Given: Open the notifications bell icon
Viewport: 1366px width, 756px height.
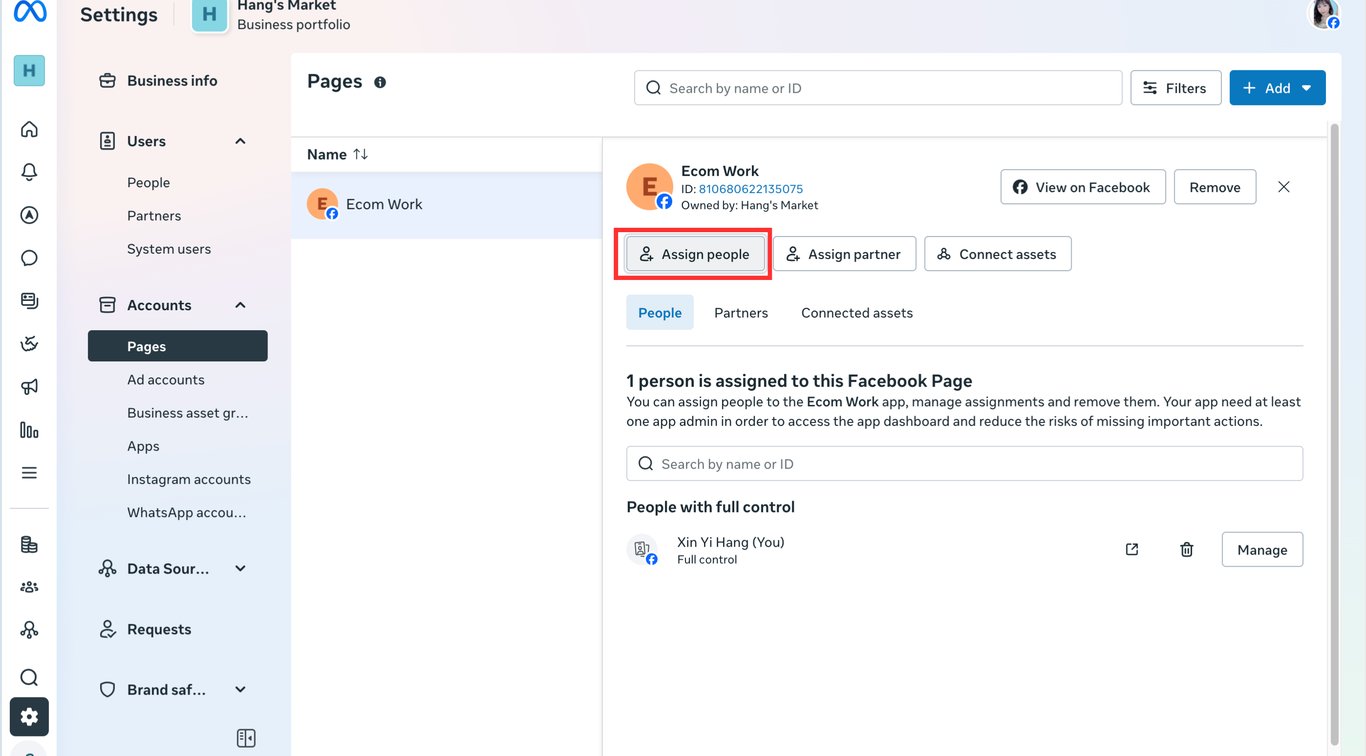Looking at the screenshot, I should coord(29,172).
